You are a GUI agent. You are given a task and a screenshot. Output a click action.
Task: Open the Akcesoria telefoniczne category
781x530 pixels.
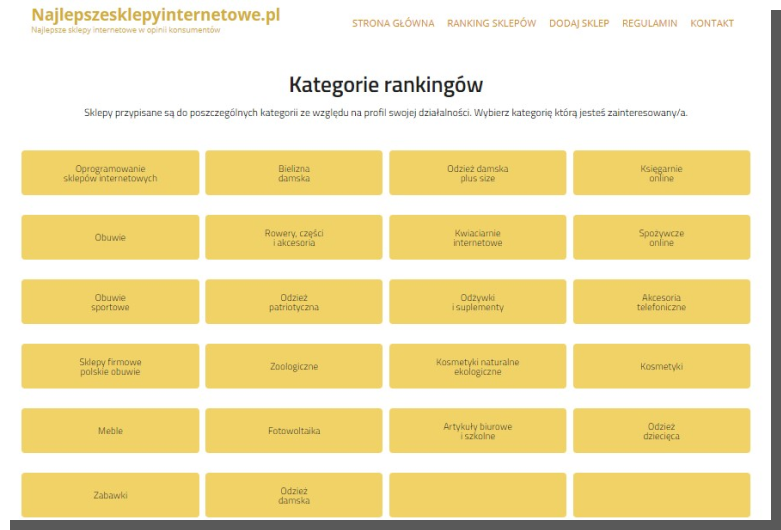tap(661, 302)
